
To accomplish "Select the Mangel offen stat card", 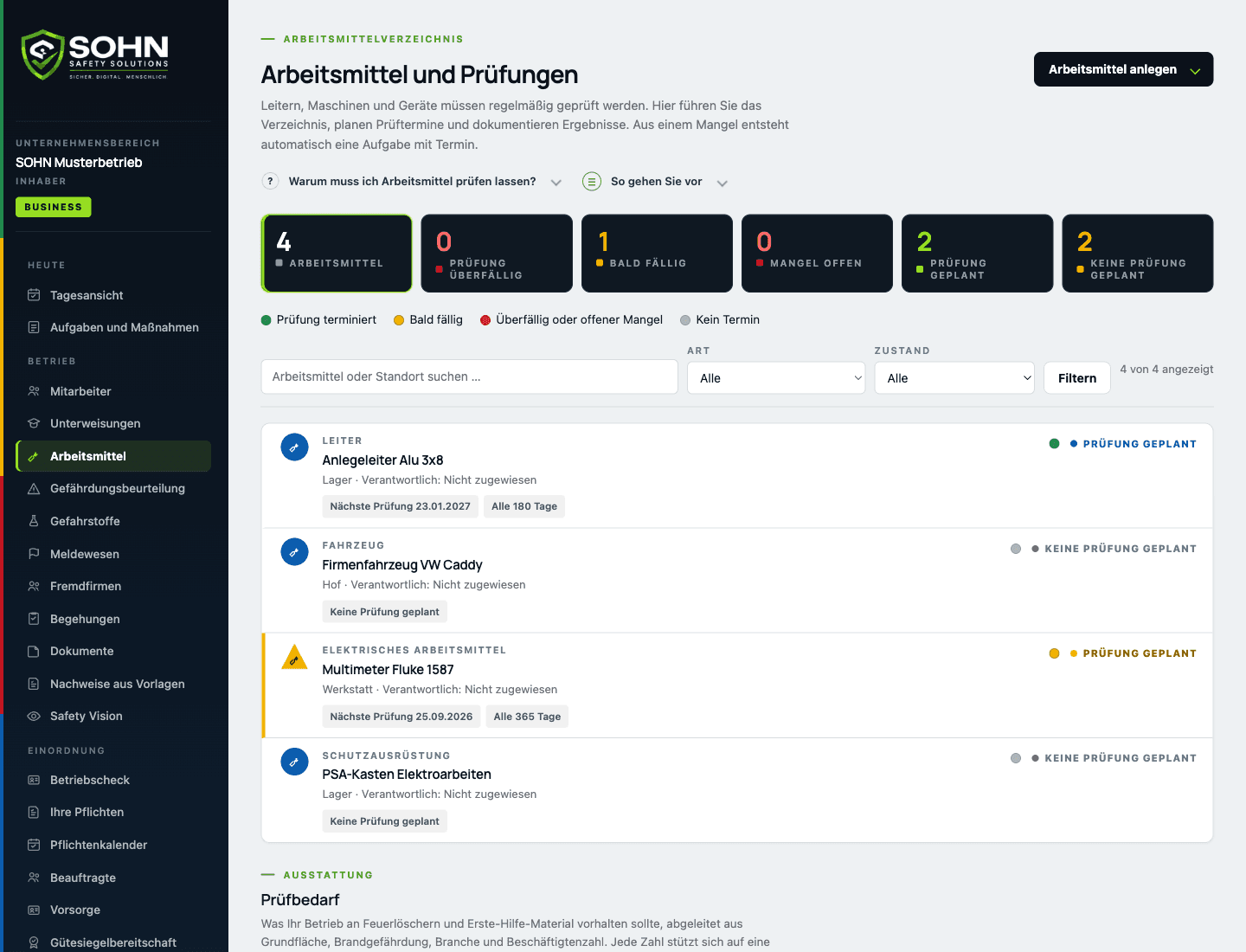I will pyautogui.click(x=817, y=254).
